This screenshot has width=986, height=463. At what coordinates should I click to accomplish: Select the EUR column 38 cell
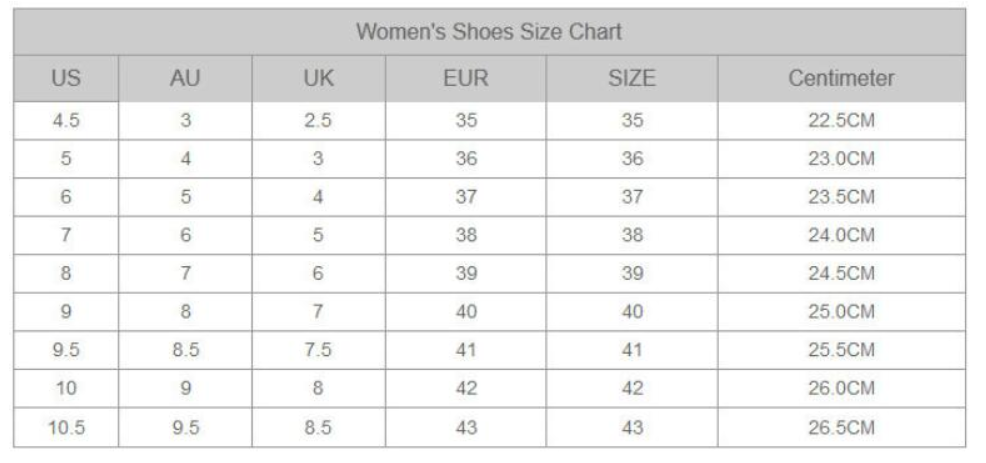click(x=465, y=236)
